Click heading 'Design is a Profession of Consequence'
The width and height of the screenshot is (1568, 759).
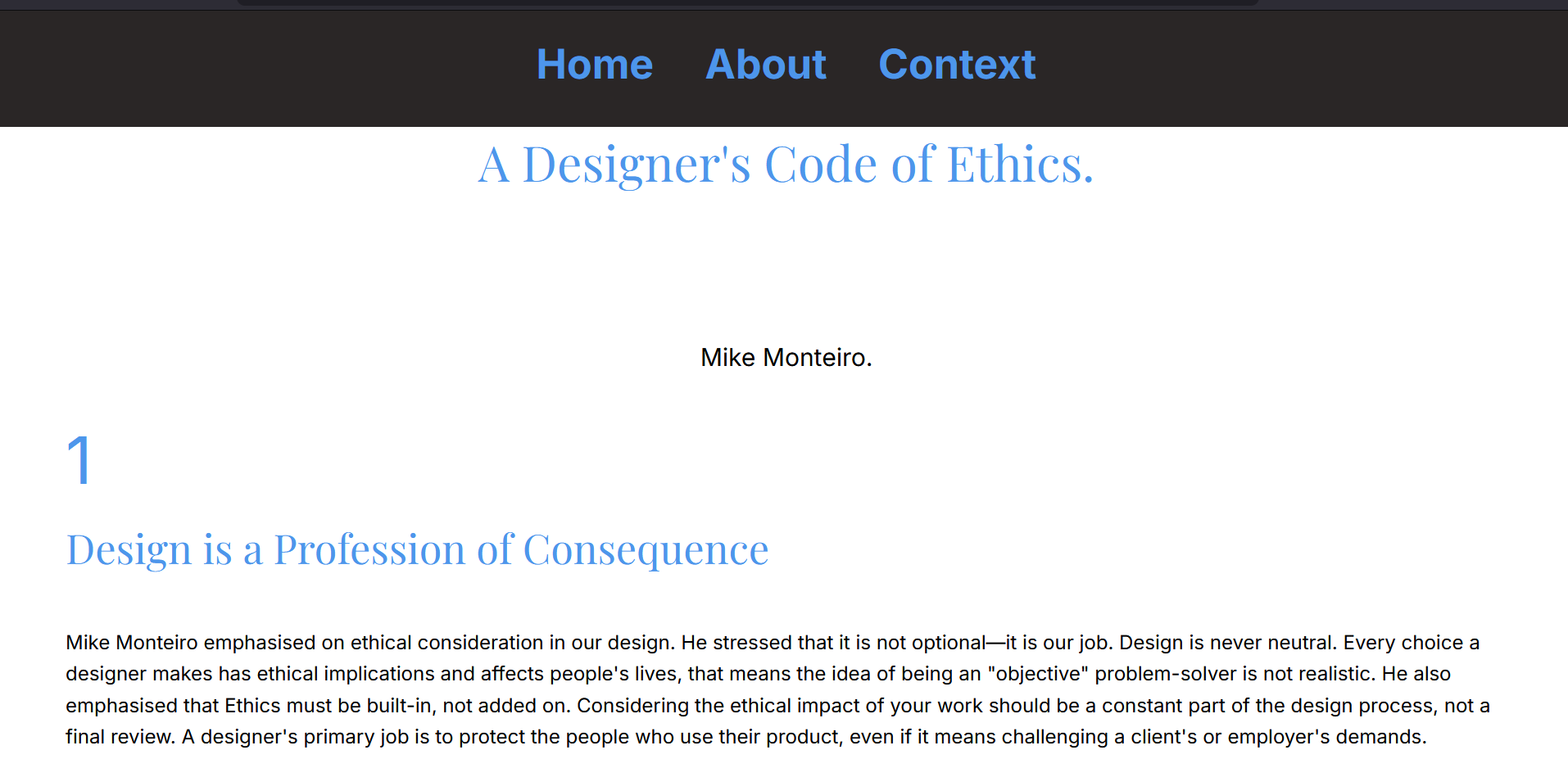(x=417, y=548)
